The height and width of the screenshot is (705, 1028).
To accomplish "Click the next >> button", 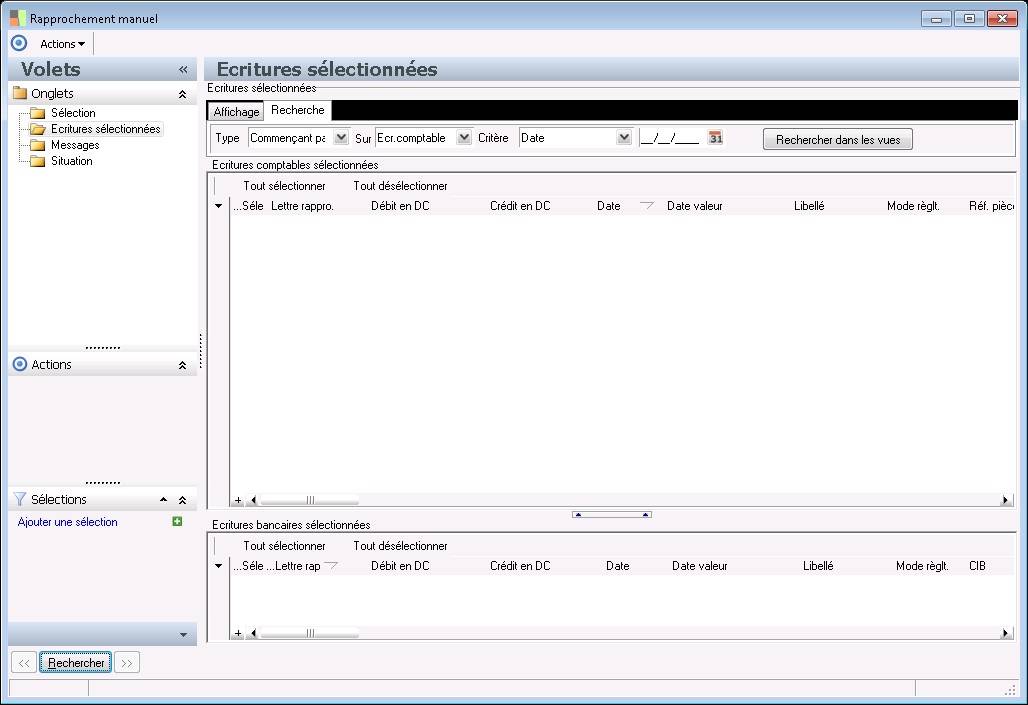I will tap(127, 663).
